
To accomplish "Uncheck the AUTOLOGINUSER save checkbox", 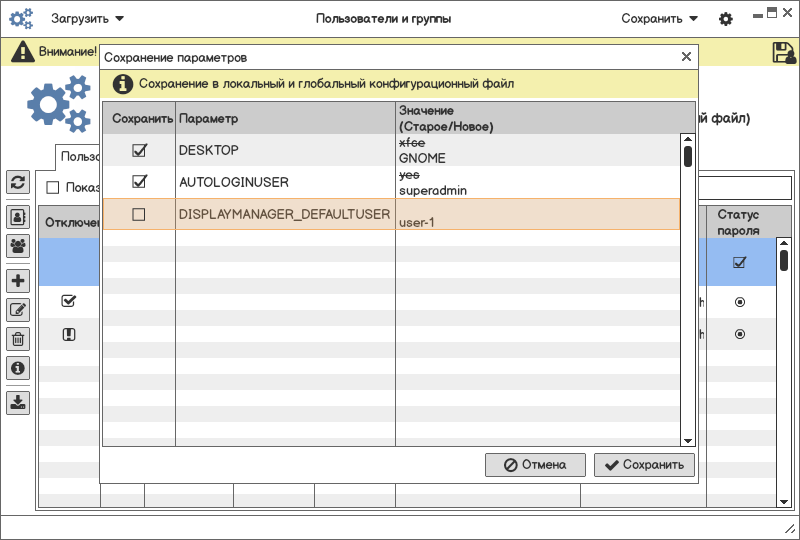I will click(139, 182).
